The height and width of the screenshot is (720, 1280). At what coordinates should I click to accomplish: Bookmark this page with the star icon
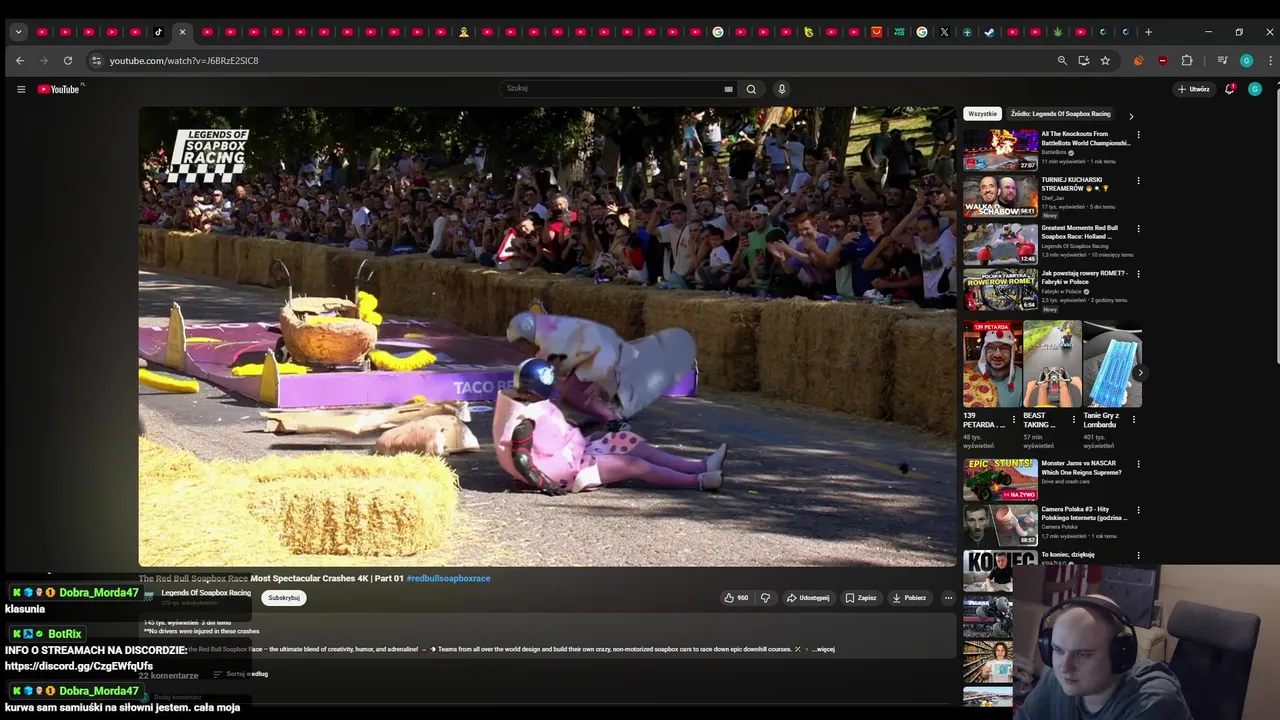click(x=1105, y=61)
